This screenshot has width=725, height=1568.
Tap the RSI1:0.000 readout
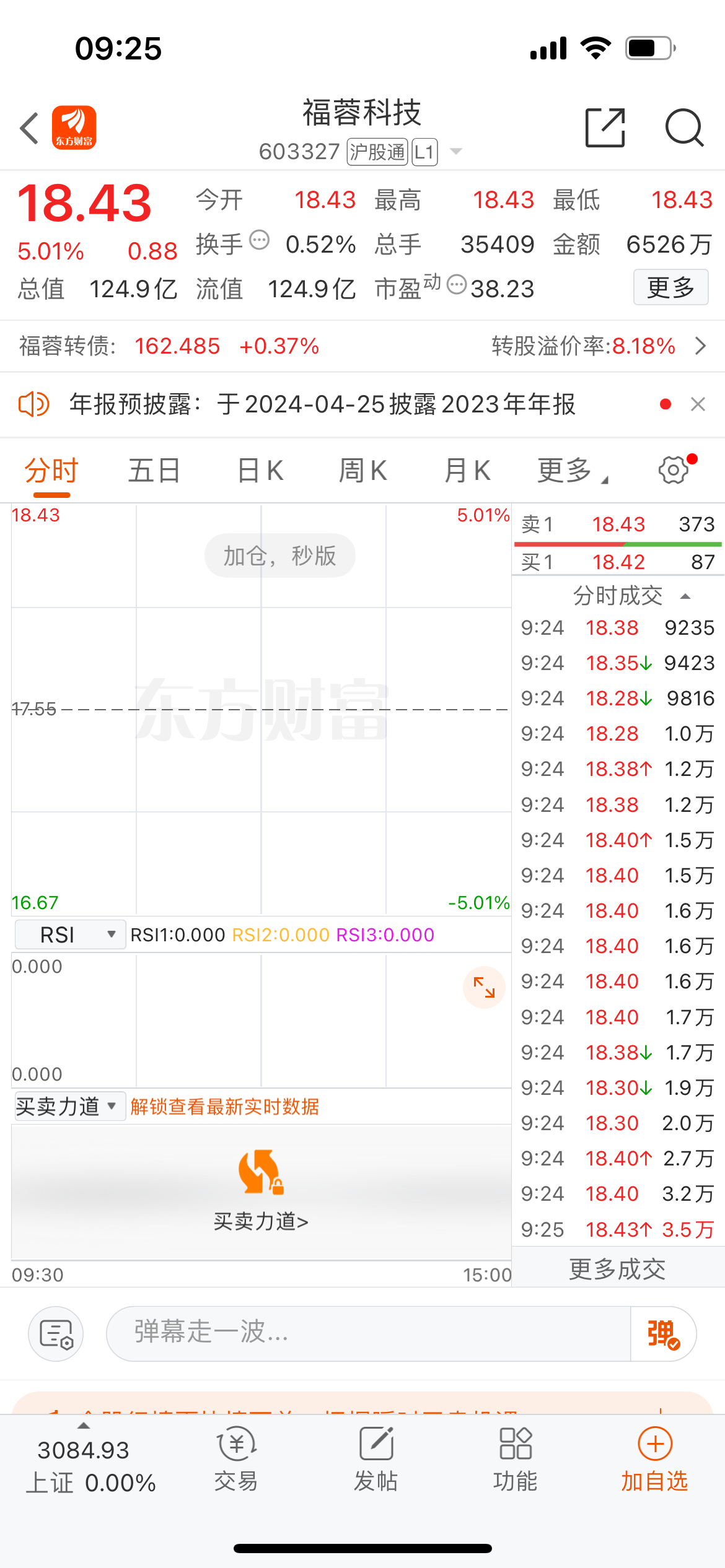(178, 934)
